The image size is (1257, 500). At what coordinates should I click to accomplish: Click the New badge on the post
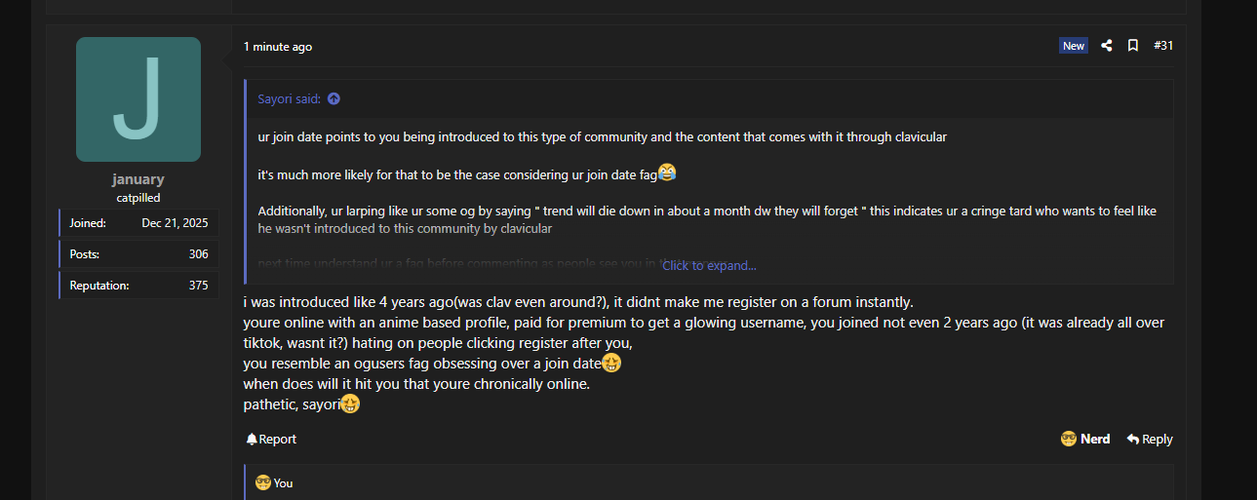click(1073, 46)
